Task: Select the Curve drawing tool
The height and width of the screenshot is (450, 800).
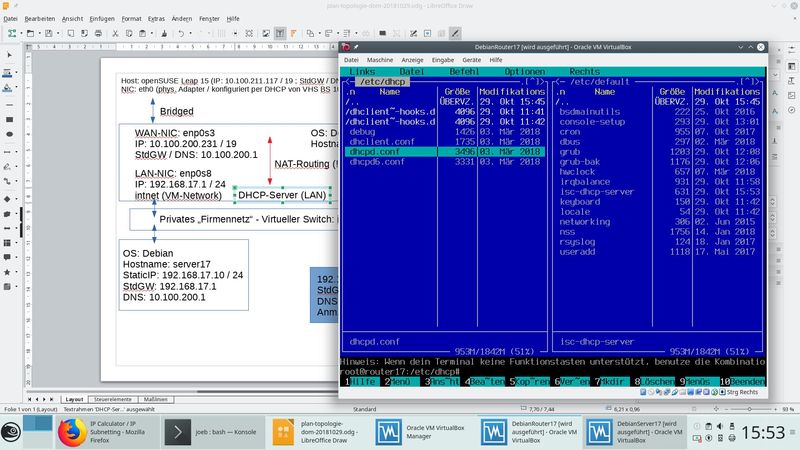Action: coord(7,166)
